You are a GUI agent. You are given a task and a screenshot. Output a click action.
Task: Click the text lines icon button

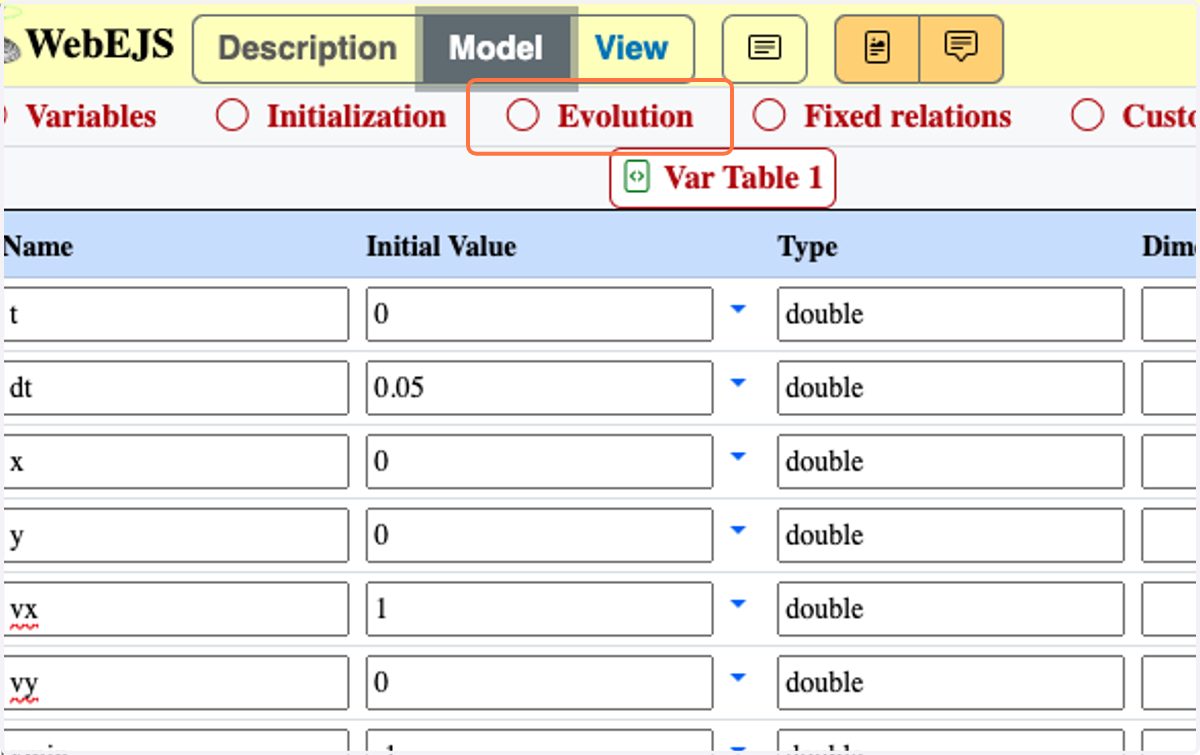coord(765,48)
